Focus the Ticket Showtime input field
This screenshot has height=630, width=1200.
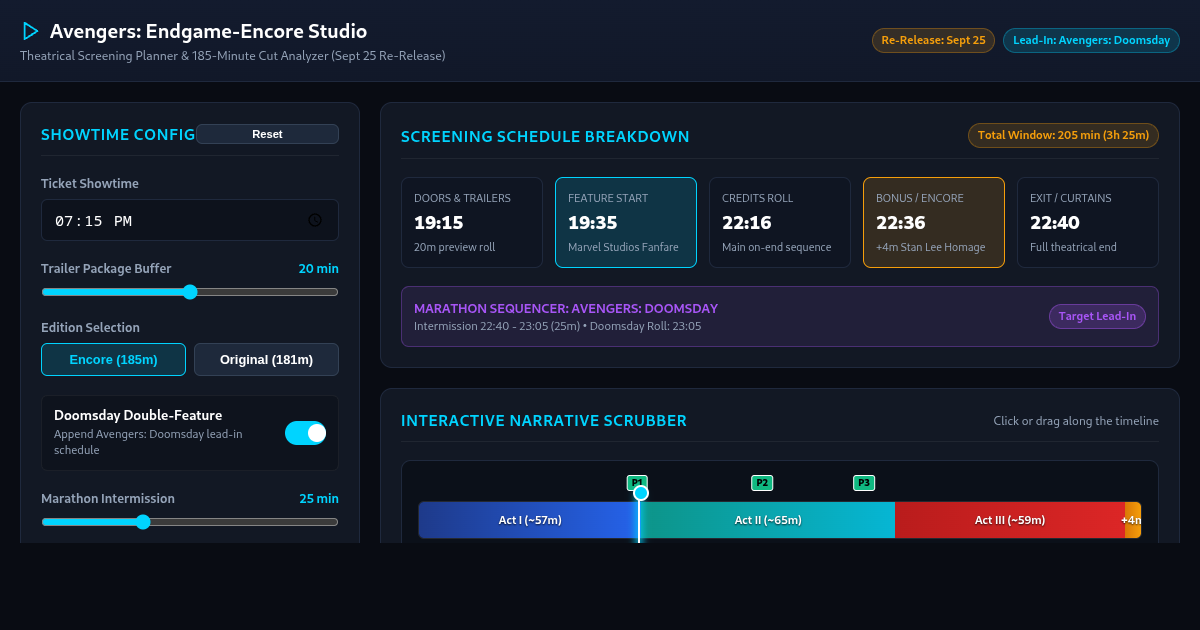[190, 220]
